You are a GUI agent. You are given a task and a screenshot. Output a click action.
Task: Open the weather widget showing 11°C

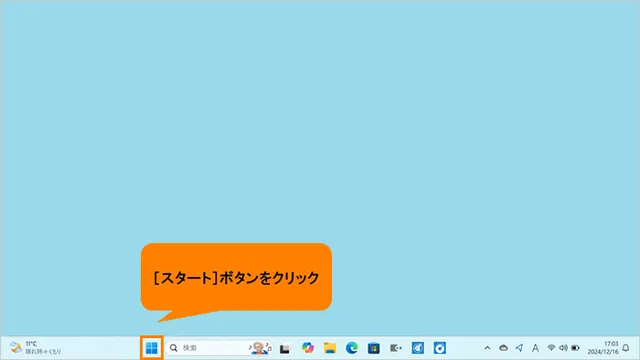click(x=36, y=348)
